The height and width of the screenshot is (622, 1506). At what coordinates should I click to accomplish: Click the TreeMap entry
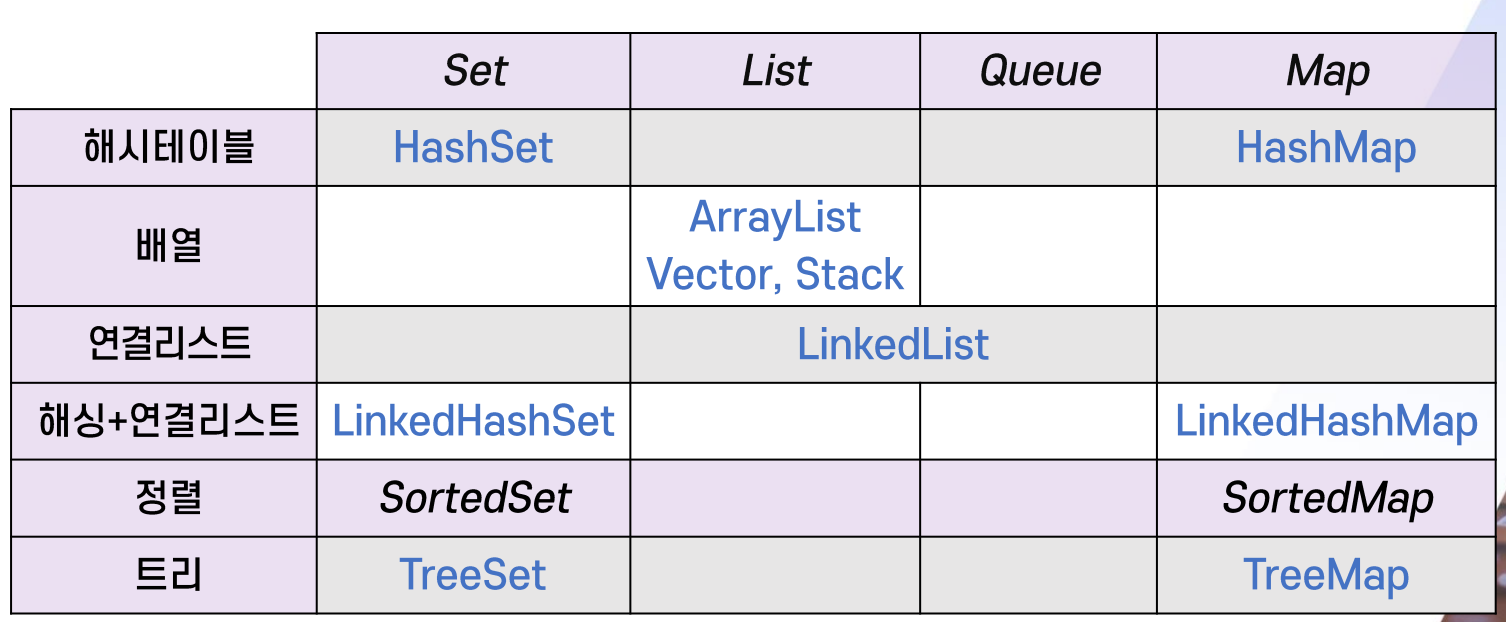pos(1326,575)
